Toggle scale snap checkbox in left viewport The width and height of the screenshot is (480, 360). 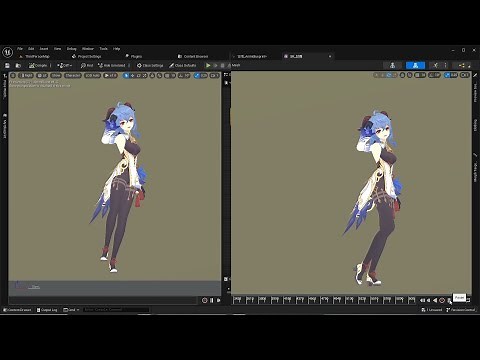196,76
